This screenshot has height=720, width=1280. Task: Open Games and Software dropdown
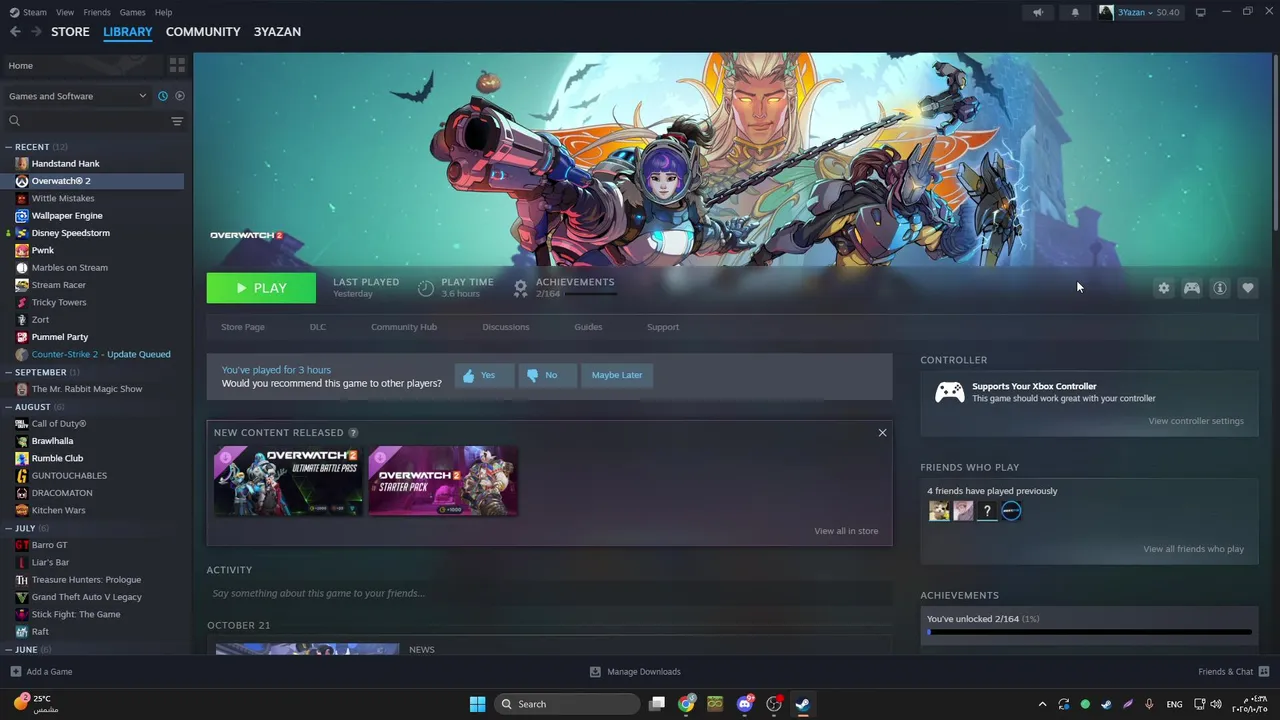pyautogui.click(x=77, y=96)
